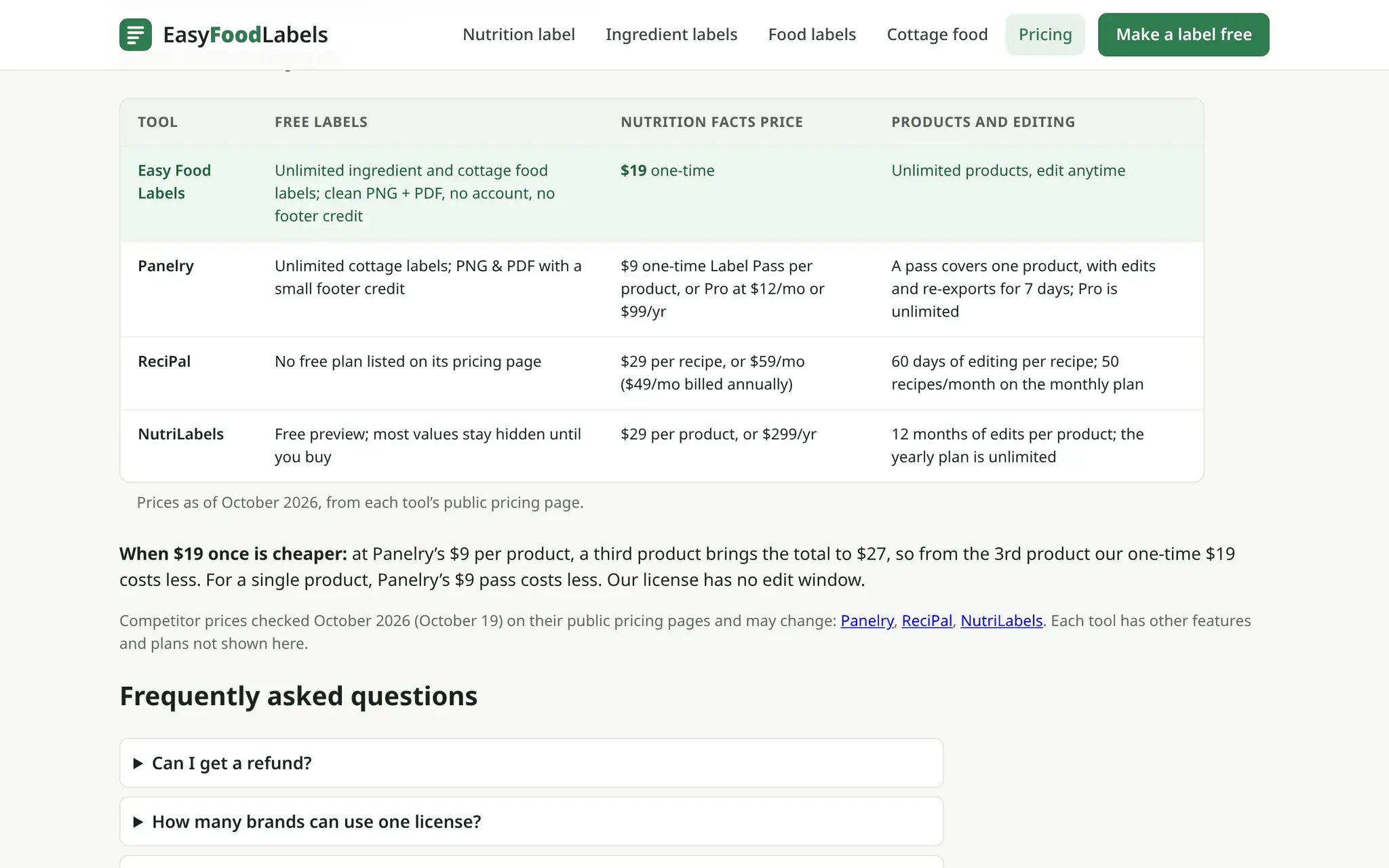The image size is (1389, 868).
Task: Expand the 'Can I get a refund?' question
Action: click(532, 763)
